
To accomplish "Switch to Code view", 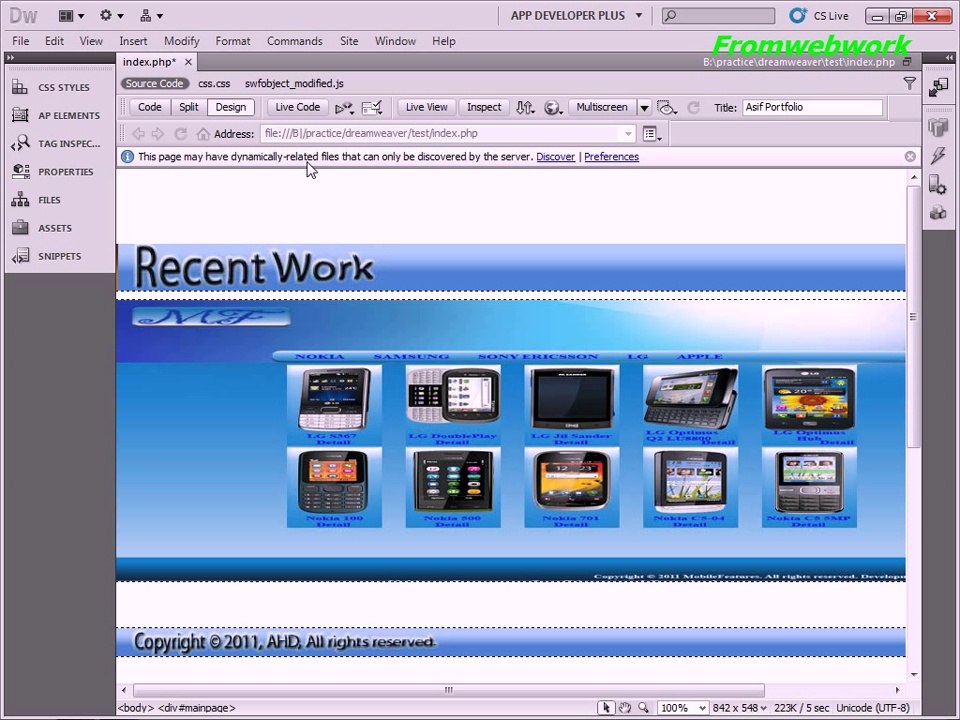I will (150, 107).
